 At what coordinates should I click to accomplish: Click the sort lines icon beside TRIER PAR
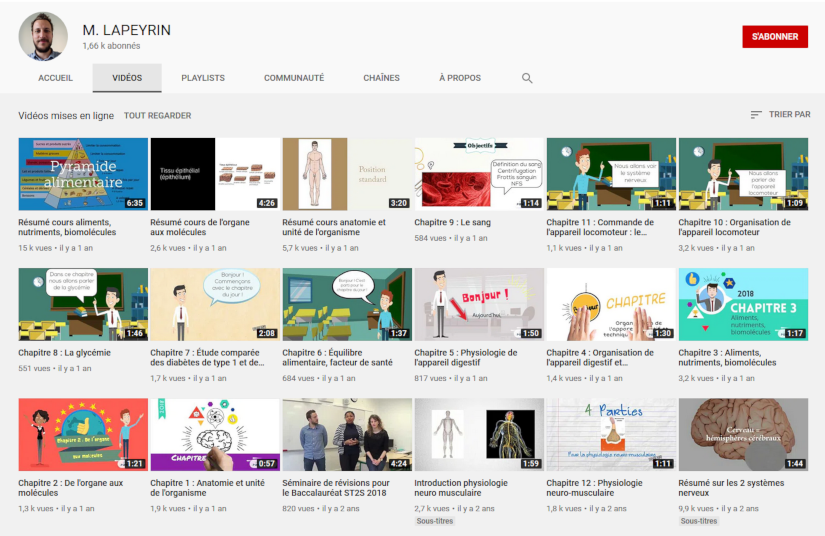pyautogui.click(x=756, y=115)
